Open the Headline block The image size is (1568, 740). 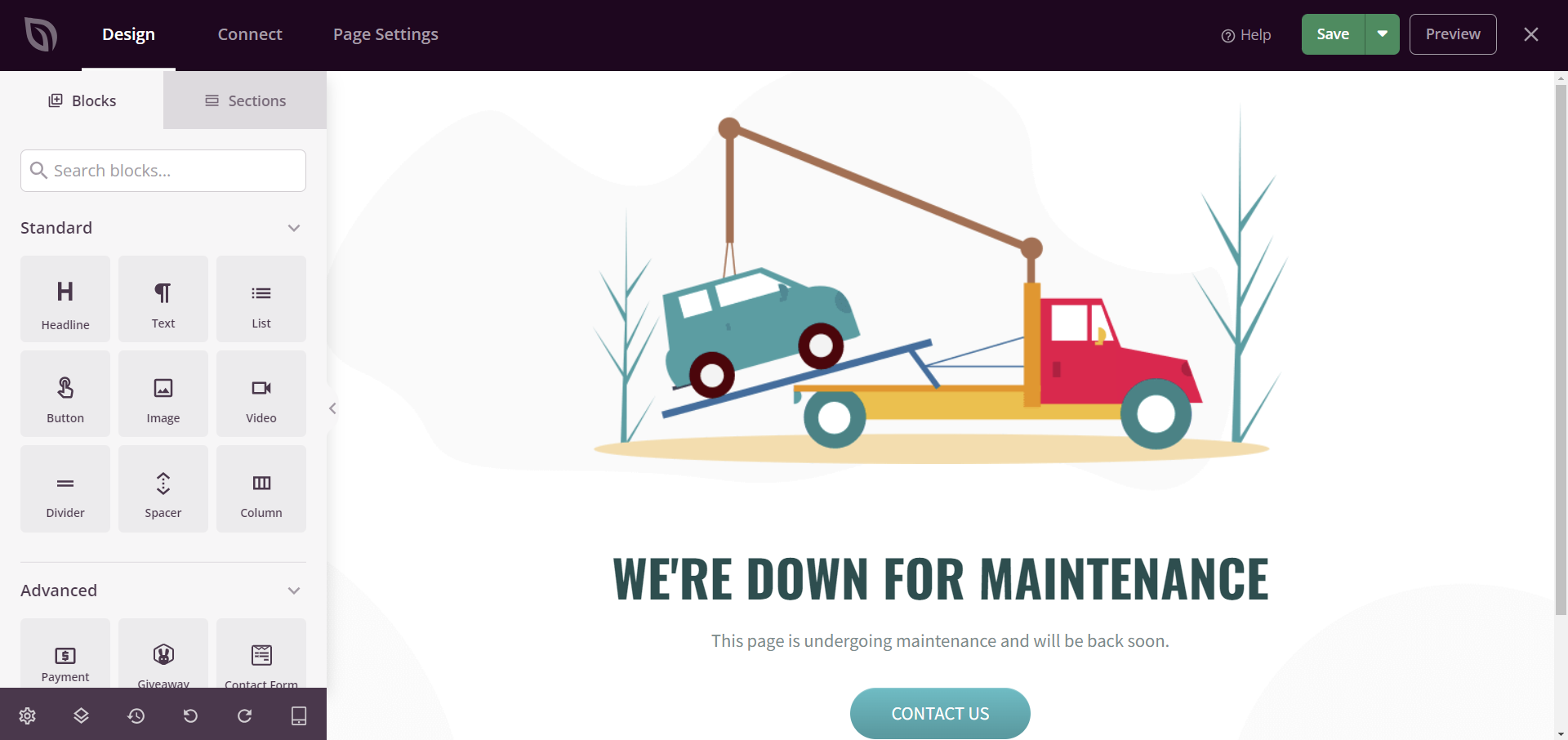point(65,299)
